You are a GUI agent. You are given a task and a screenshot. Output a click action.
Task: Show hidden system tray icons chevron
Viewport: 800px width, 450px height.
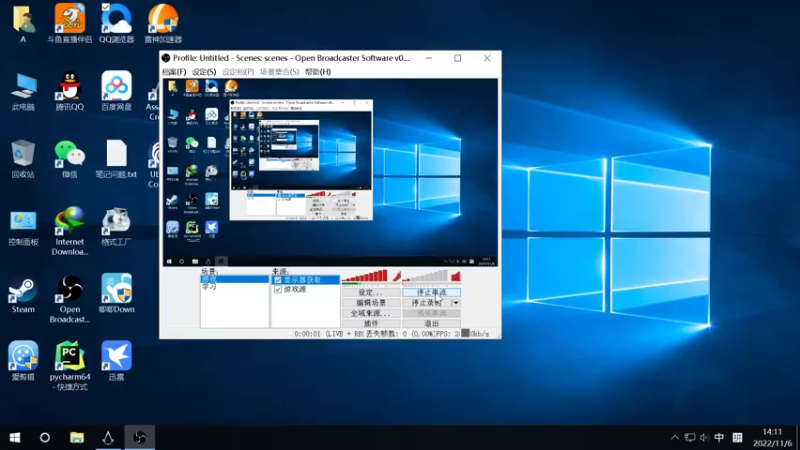pos(674,438)
